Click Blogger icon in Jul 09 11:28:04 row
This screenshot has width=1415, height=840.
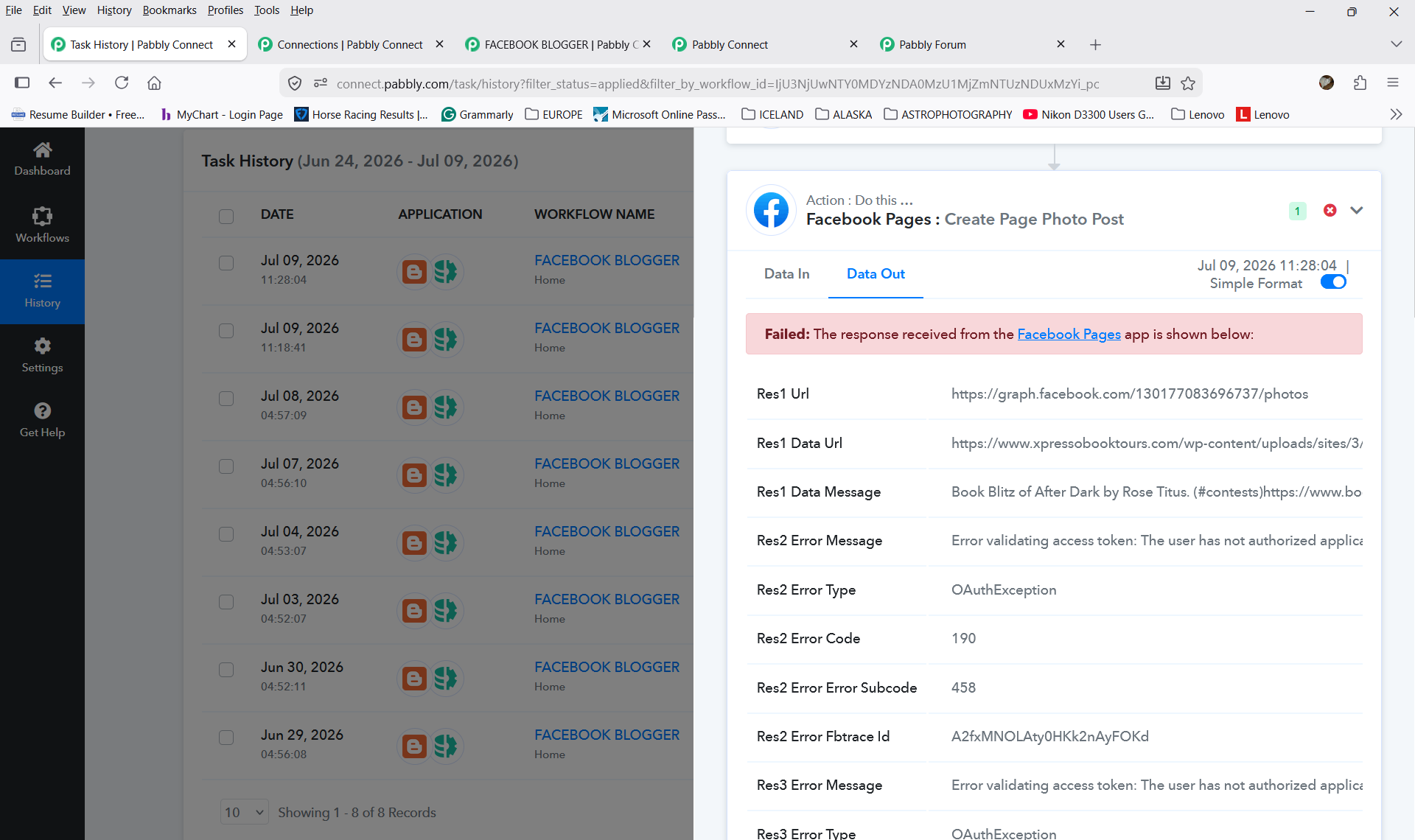click(414, 271)
